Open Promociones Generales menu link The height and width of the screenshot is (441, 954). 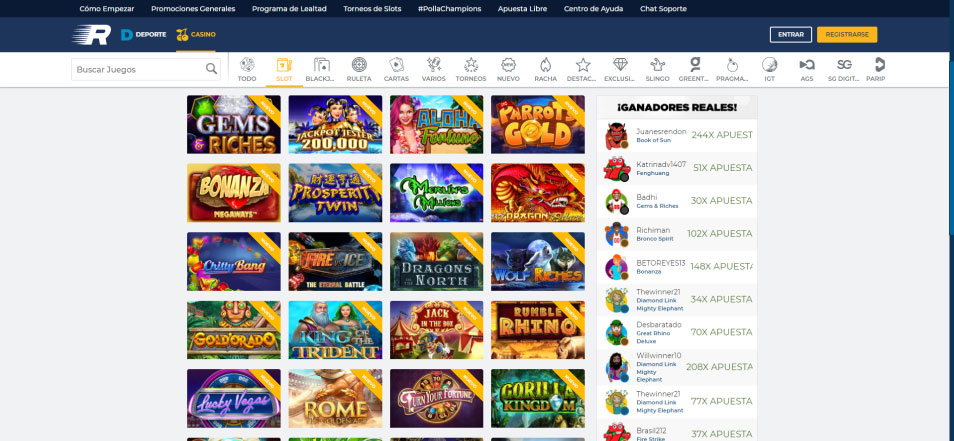click(193, 9)
